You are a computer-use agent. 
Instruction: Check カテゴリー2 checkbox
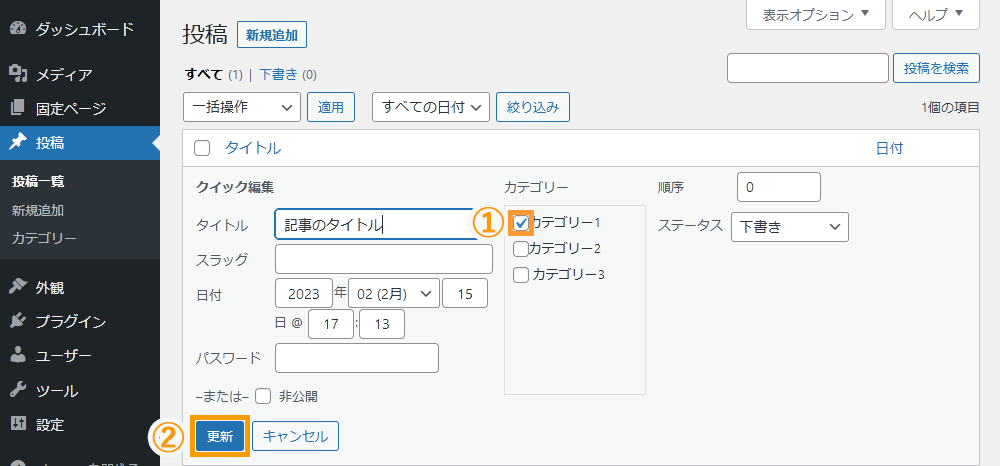click(521, 249)
